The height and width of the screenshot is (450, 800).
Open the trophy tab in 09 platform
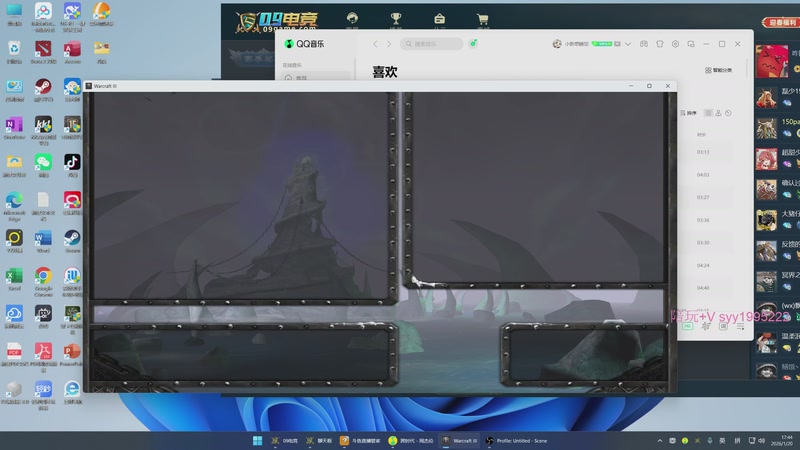pyautogui.click(x=395, y=20)
